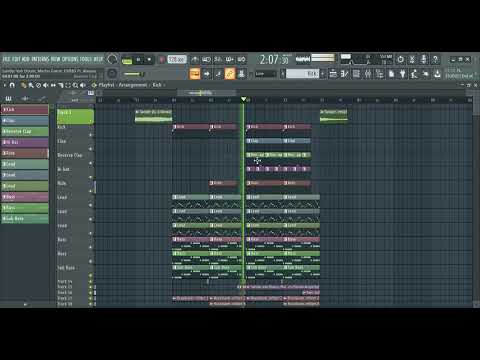Click the record button
Image resolution: width=480 pixels, height=360 pixels.
162,60
